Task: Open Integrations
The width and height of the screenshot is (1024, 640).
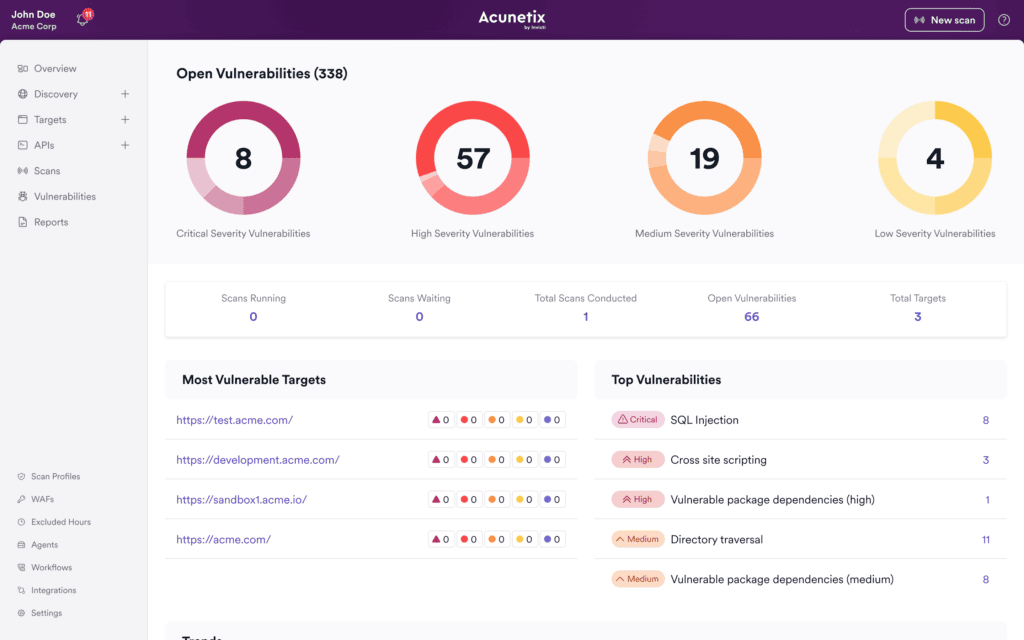Action: [54, 590]
